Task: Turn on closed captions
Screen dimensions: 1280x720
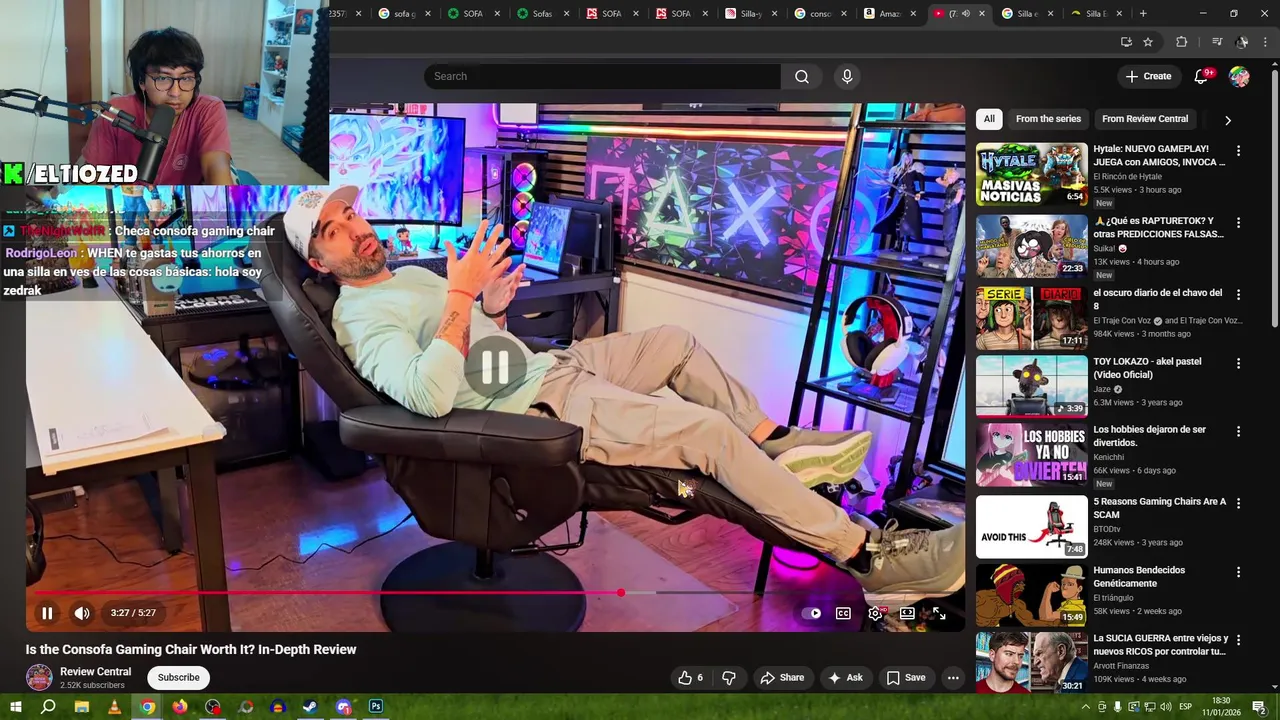Action: pos(843,613)
